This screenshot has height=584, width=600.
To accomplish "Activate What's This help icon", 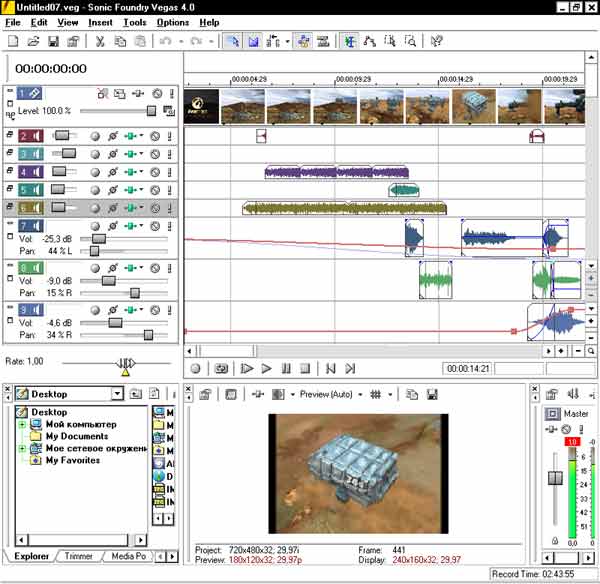I will 436,41.
